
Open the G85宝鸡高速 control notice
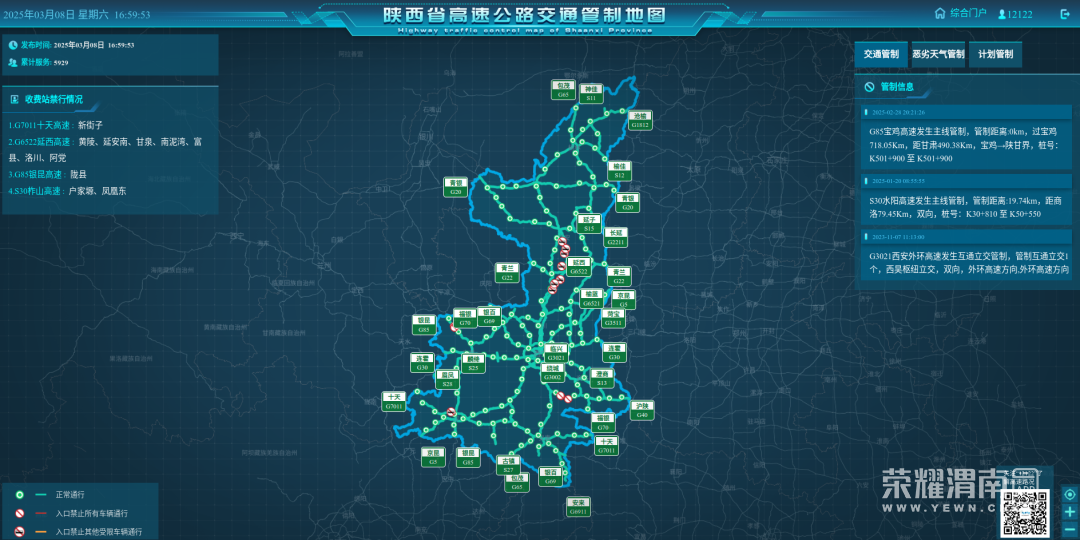(x=967, y=144)
